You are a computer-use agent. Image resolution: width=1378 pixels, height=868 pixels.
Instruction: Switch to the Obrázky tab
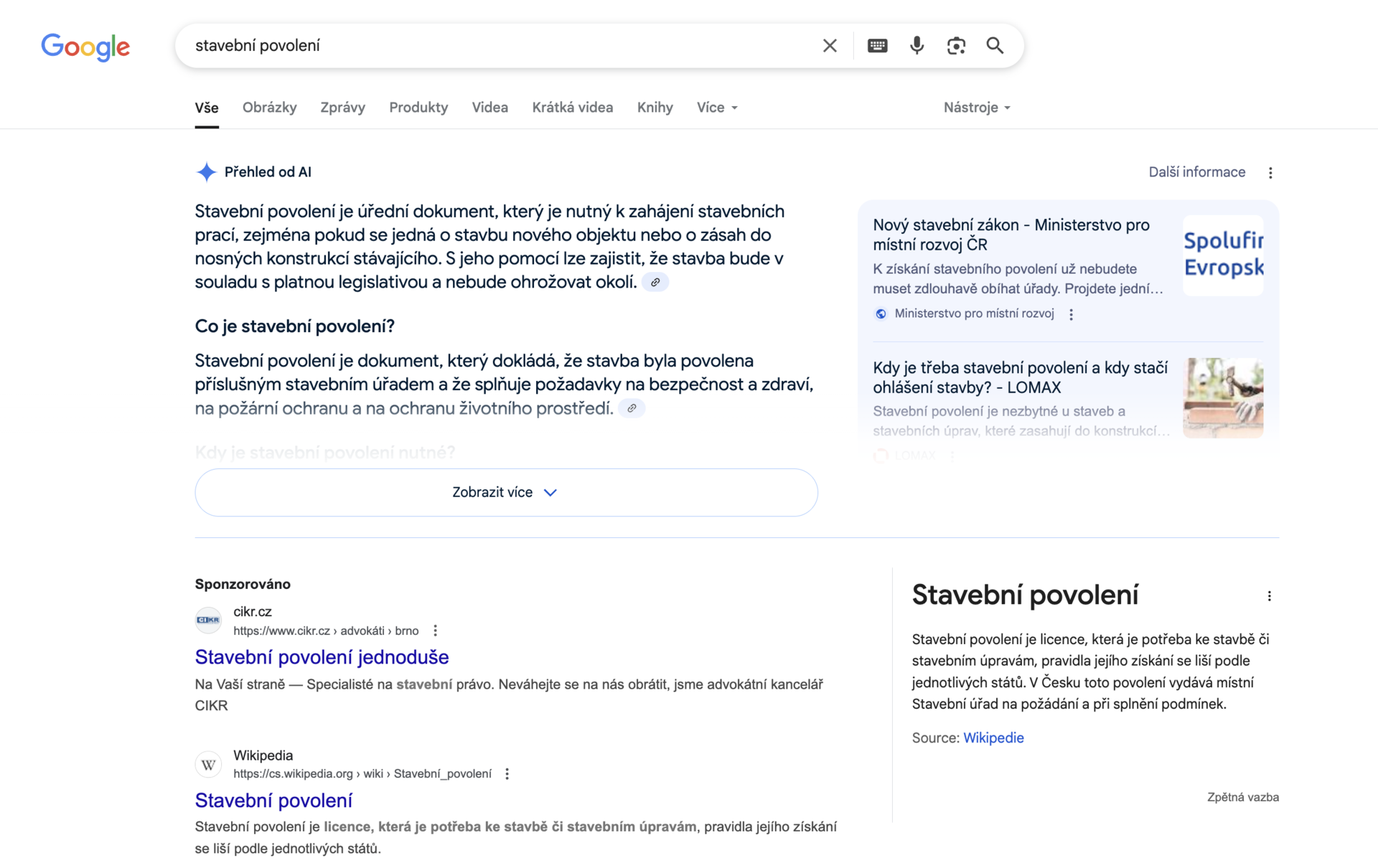tap(269, 108)
